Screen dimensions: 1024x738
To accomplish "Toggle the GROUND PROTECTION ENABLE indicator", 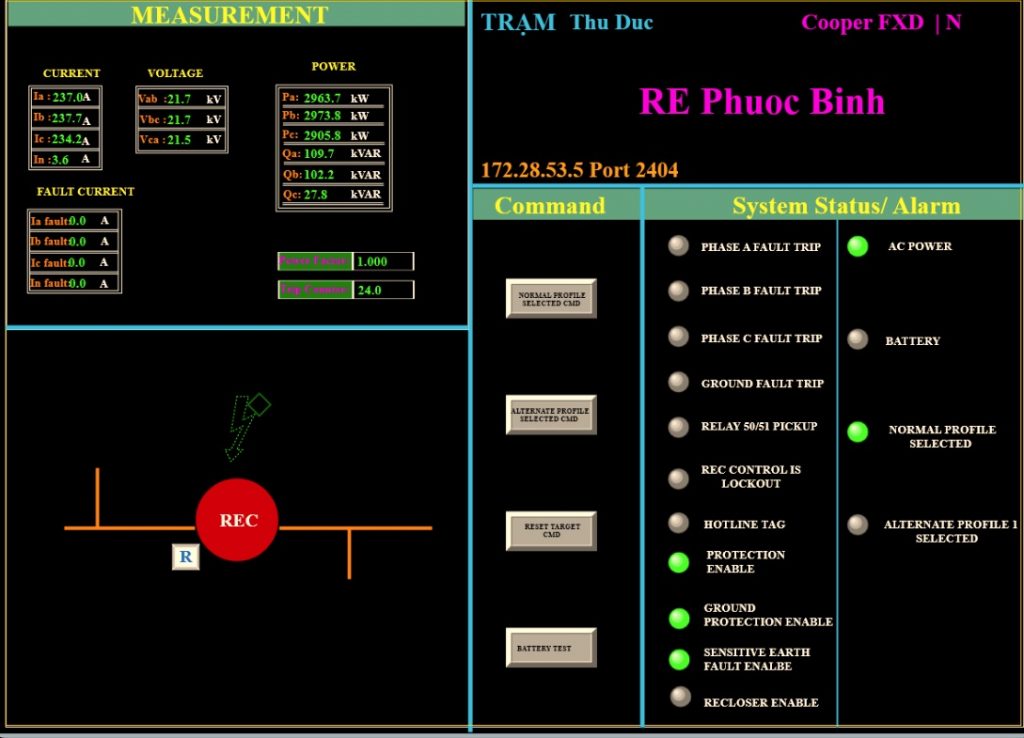I will [x=678, y=618].
